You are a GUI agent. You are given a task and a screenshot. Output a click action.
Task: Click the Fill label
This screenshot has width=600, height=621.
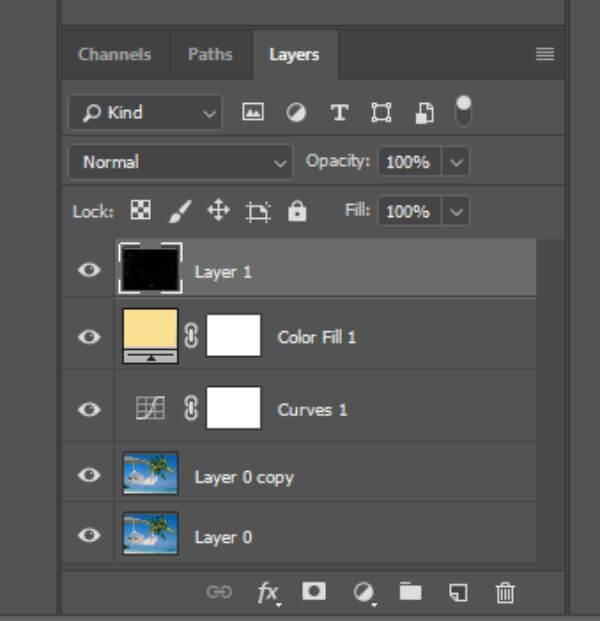358,210
